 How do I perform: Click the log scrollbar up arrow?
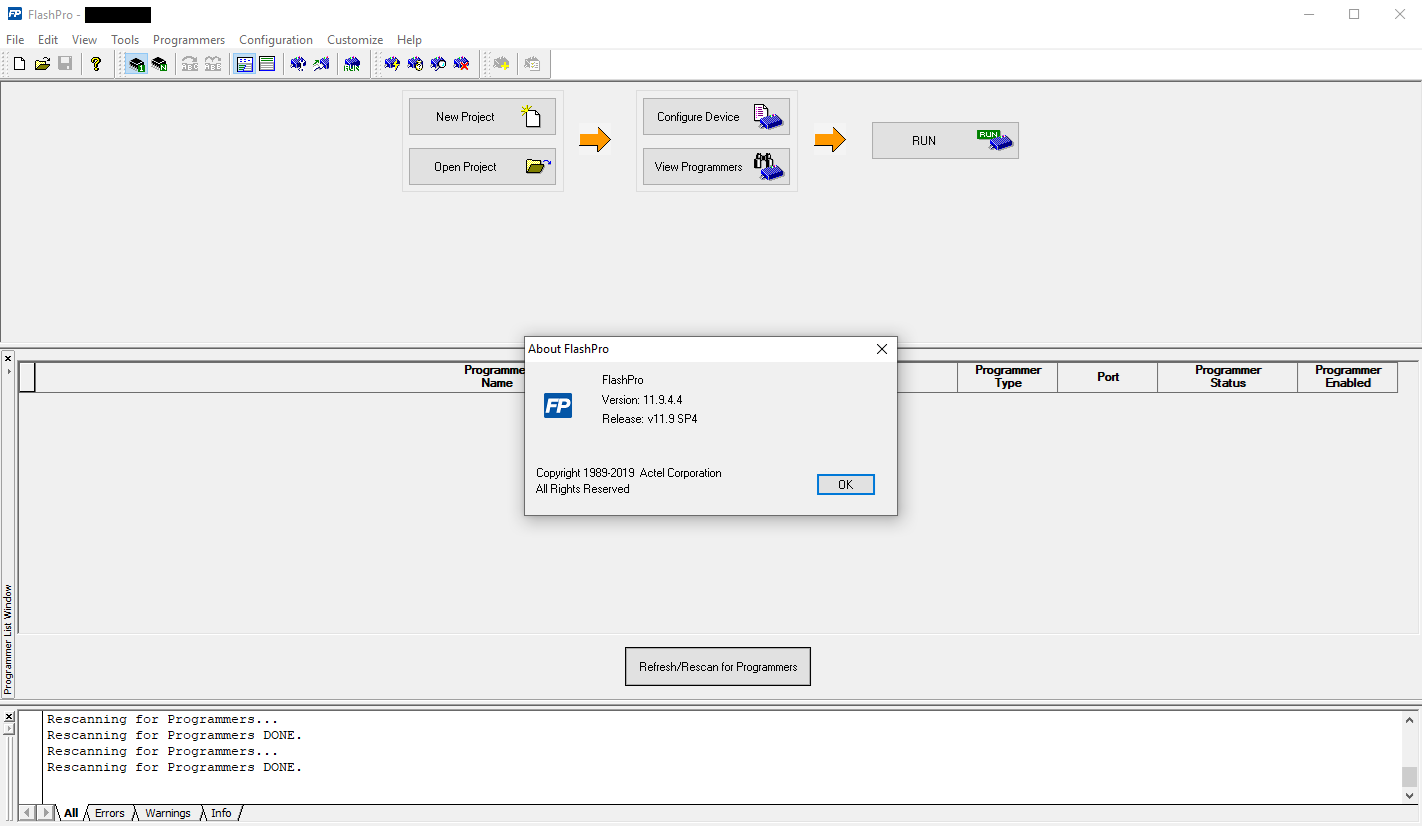point(1409,720)
